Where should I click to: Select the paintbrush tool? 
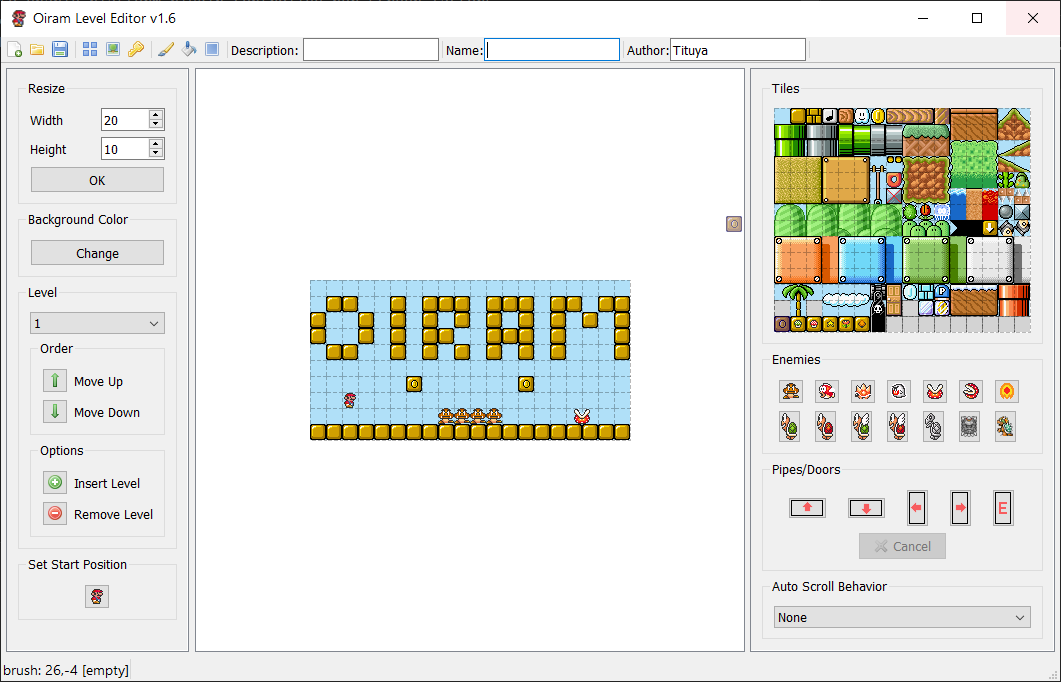pyautogui.click(x=166, y=49)
